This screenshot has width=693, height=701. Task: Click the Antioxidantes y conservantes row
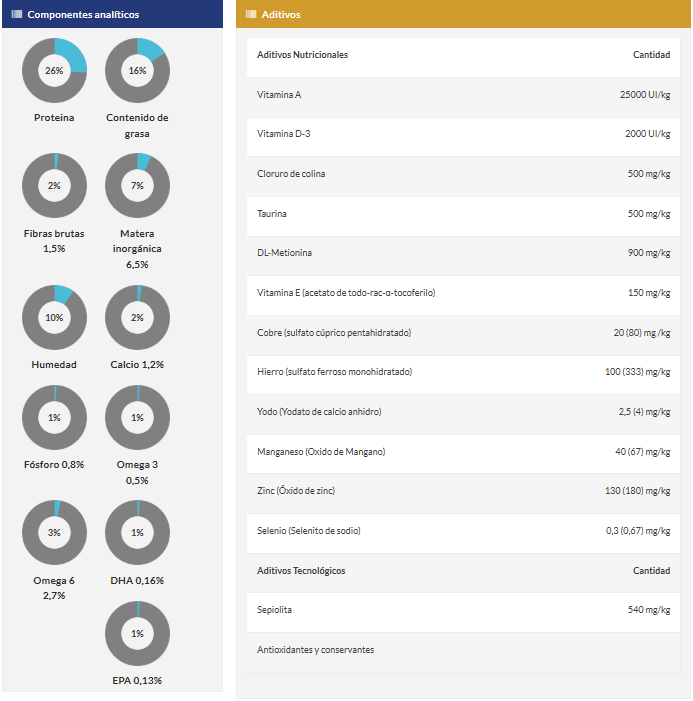(x=463, y=650)
